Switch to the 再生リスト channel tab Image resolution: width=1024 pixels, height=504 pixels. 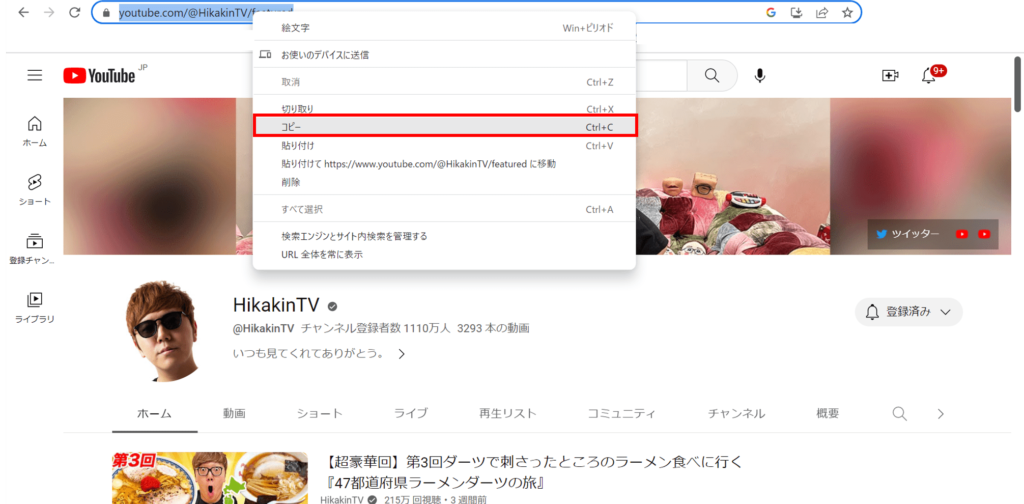[x=507, y=413]
